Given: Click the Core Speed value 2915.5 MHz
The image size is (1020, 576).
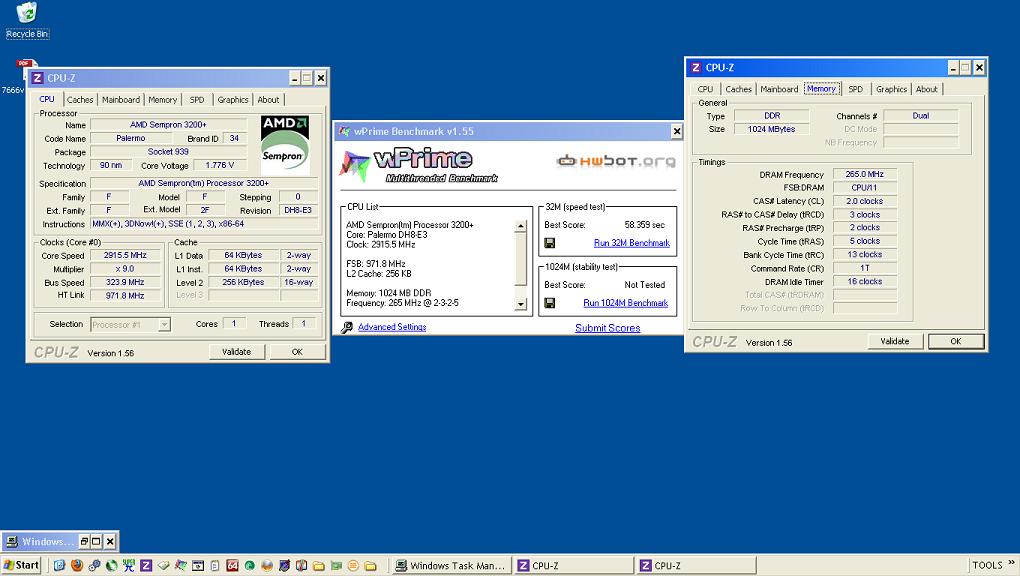Looking at the screenshot, I should tap(126, 255).
